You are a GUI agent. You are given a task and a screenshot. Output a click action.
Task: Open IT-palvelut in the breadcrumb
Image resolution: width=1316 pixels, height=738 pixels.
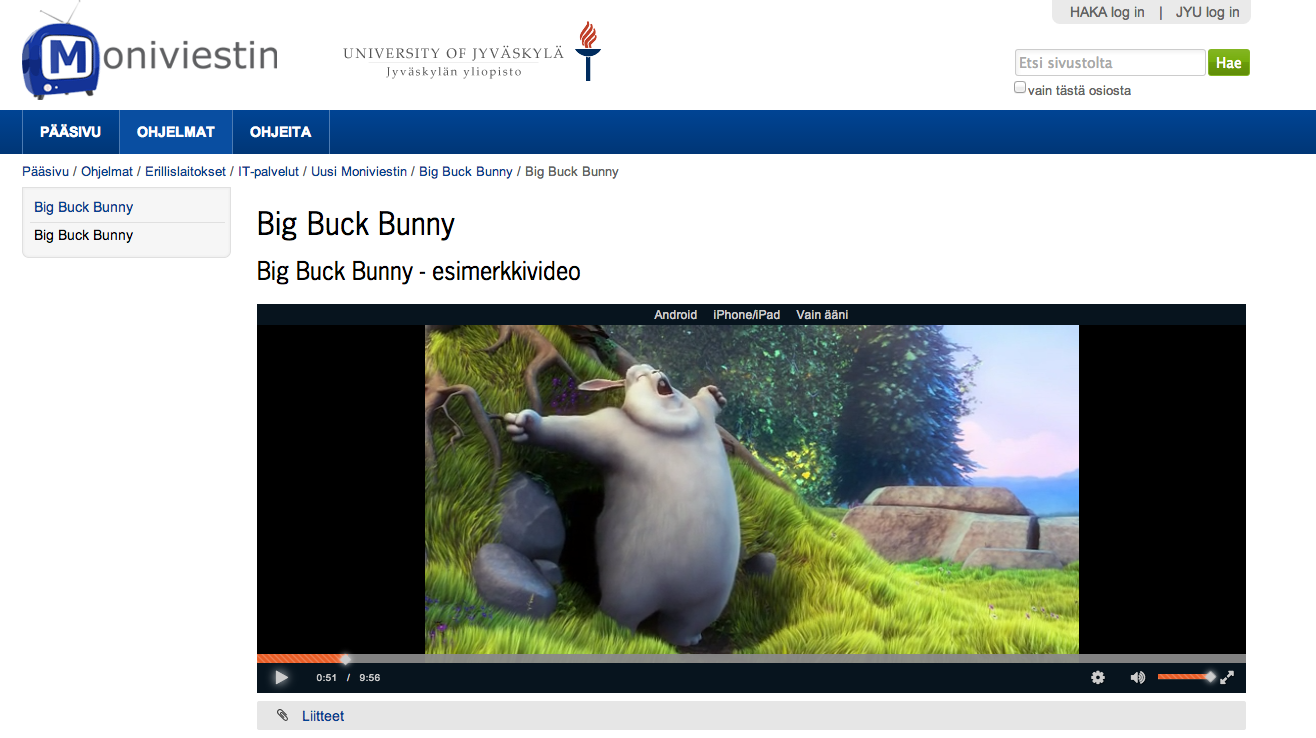point(268,172)
